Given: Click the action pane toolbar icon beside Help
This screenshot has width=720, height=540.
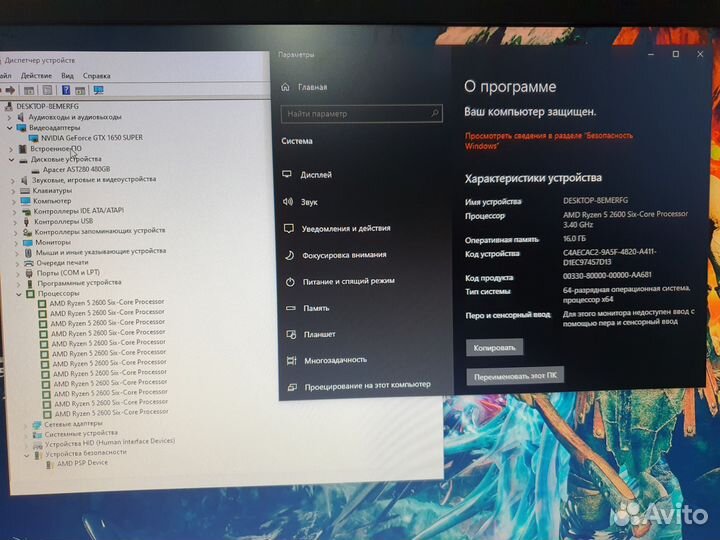Looking at the screenshot, I should point(80,90).
